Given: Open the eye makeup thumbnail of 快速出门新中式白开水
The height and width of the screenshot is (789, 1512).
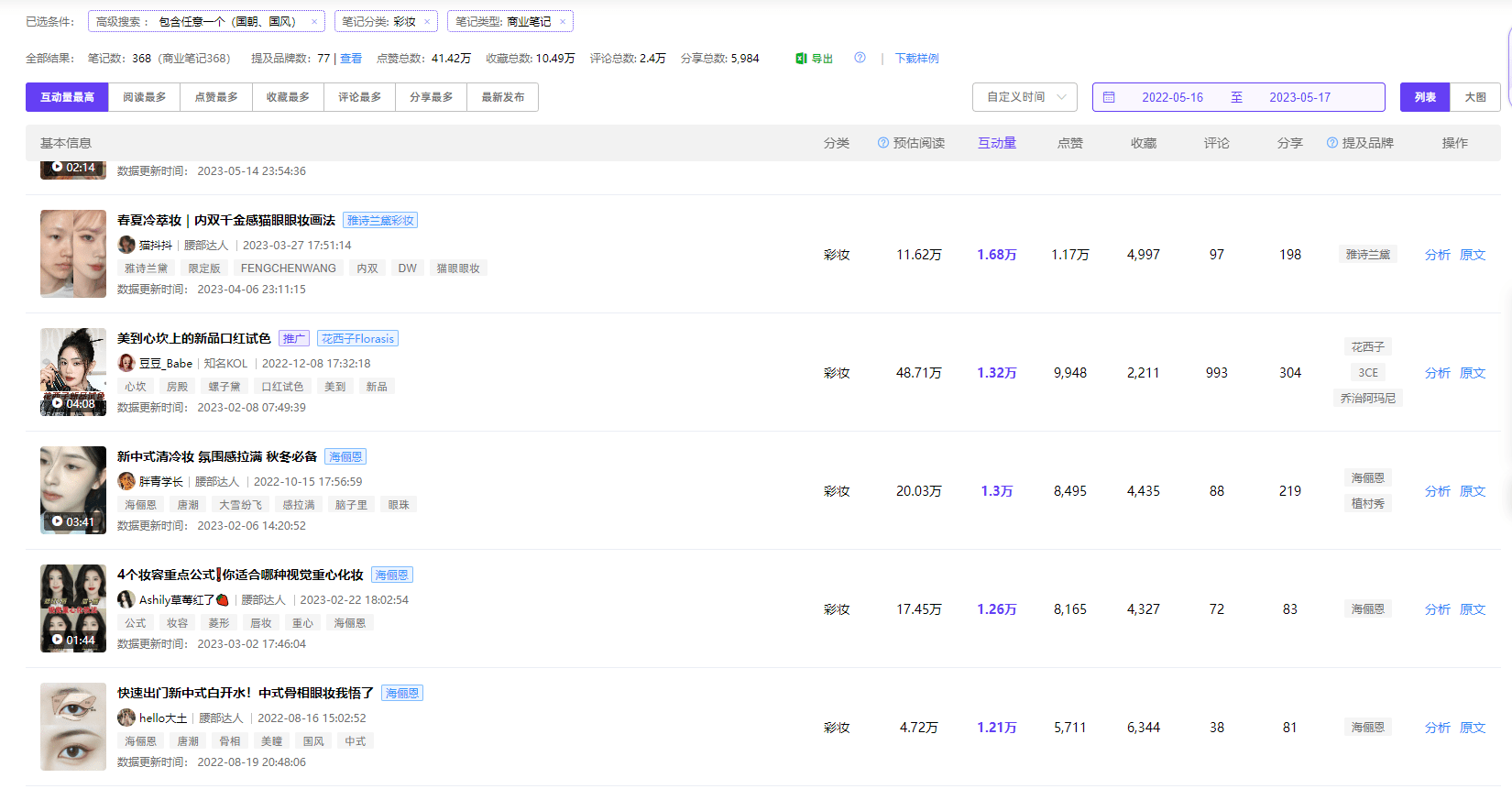Looking at the screenshot, I should coord(73,727).
